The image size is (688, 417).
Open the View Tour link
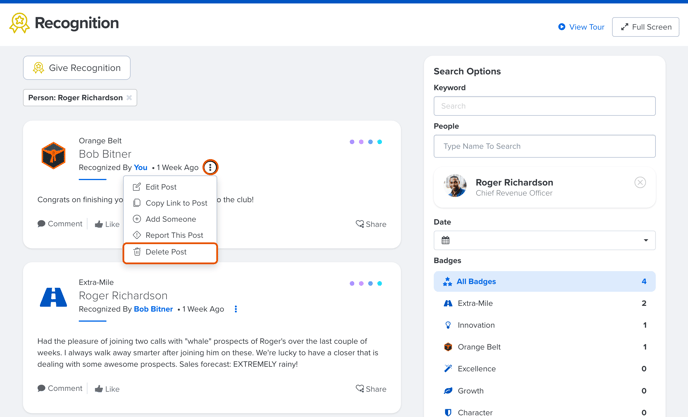581,27
